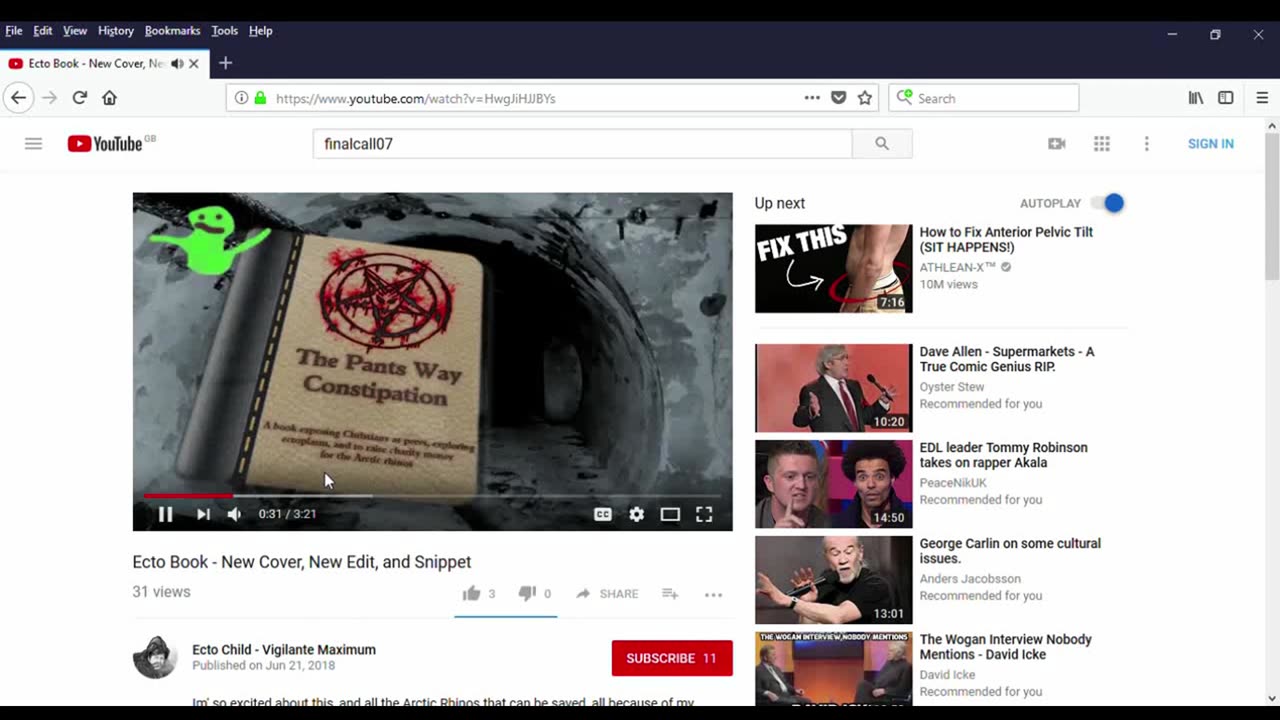Go back one page
1280x720 pixels.
pyautogui.click(x=18, y=98)
